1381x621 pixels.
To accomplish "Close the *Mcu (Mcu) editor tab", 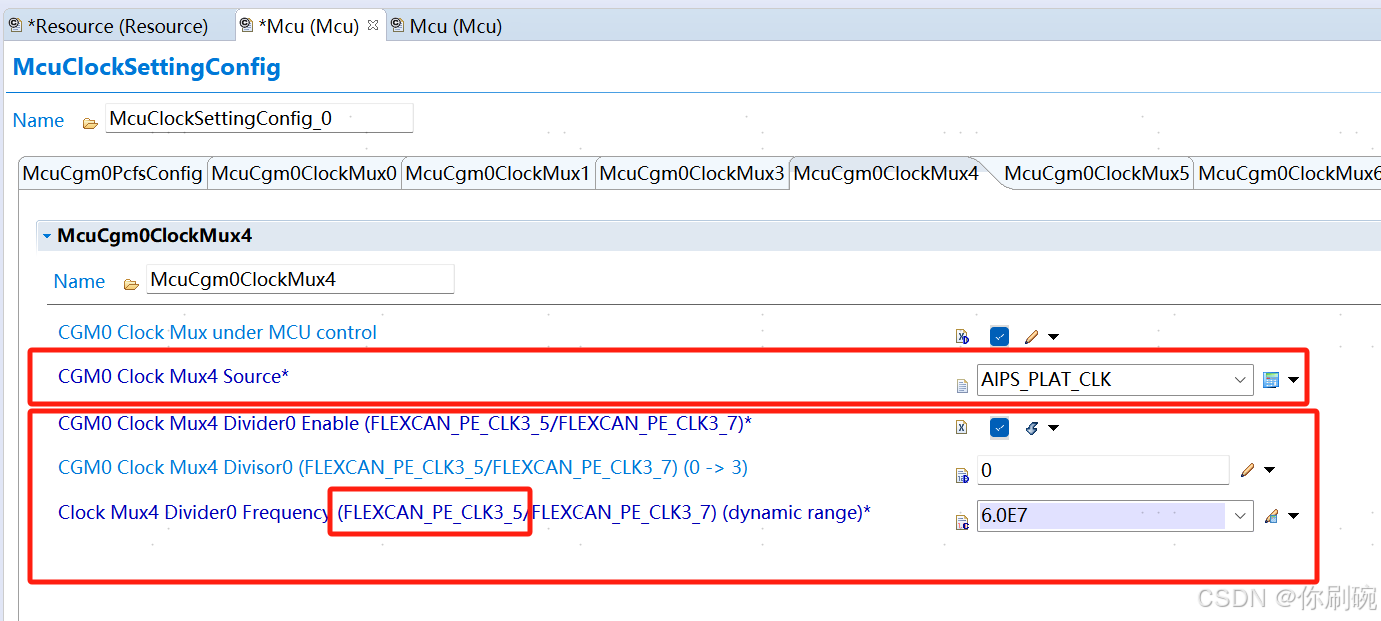I will click(373, 25).
